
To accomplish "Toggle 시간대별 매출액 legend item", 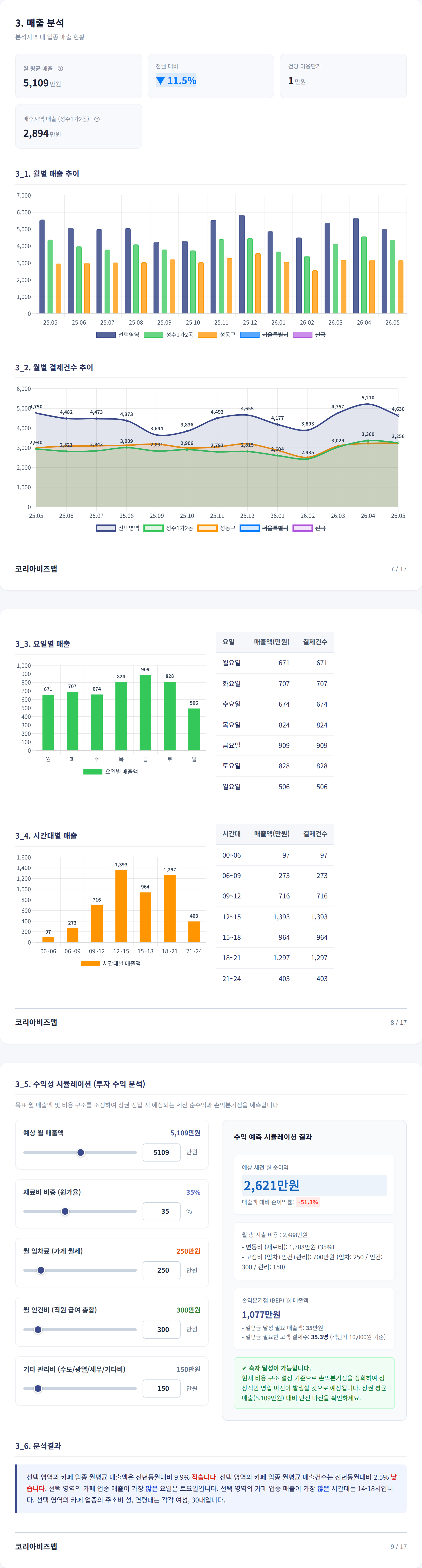I will point(111,963).
